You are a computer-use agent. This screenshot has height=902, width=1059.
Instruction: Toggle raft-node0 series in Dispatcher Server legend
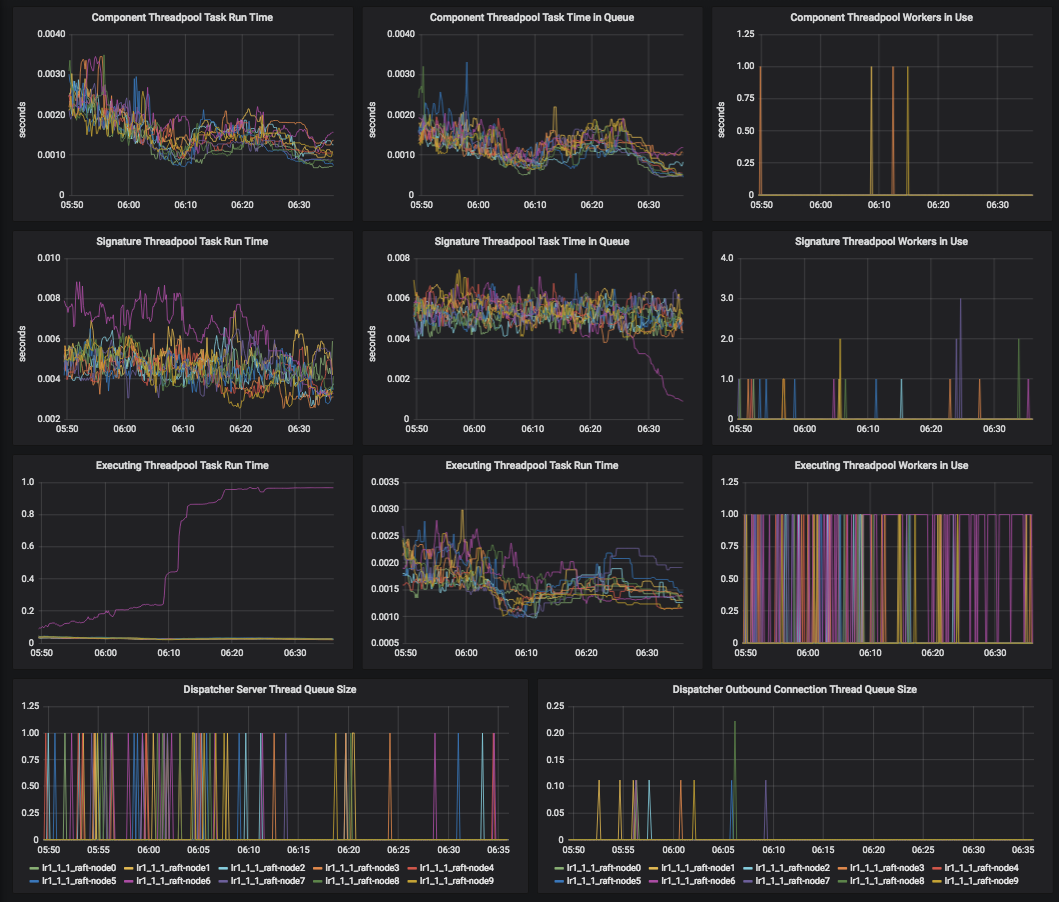pyautogui.click(x=74, y=868)
